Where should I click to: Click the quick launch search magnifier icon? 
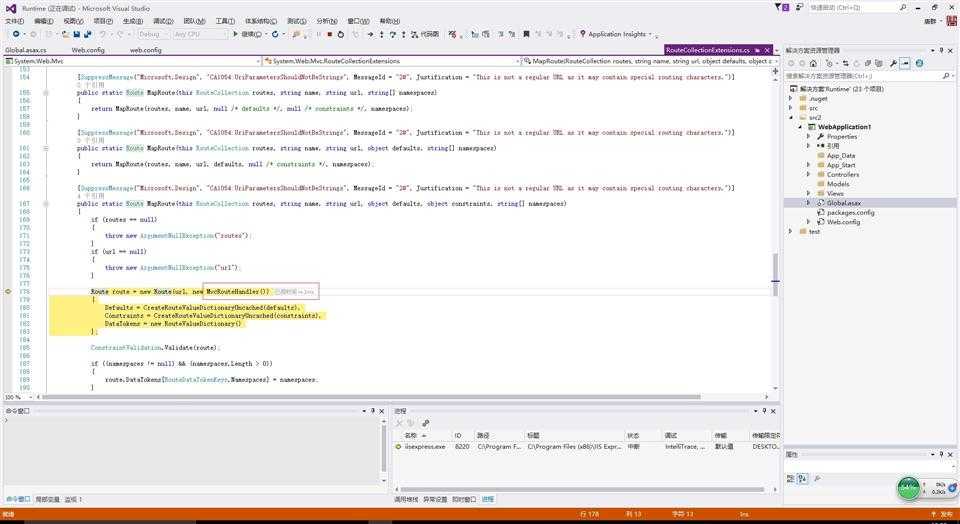pyautogui.click(x=903, y=7)
